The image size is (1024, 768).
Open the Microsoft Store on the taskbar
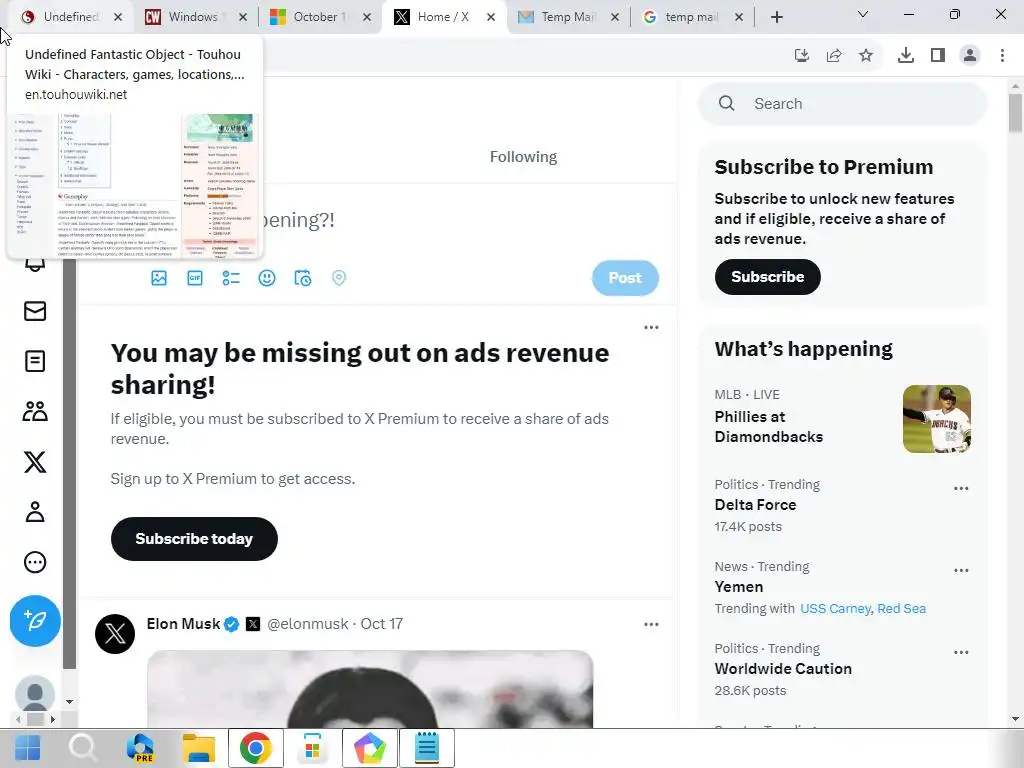click(313, 748)
